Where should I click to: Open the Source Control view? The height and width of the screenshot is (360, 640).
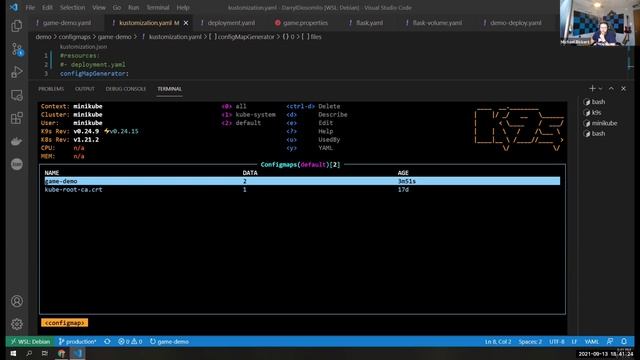click(17, 49)
